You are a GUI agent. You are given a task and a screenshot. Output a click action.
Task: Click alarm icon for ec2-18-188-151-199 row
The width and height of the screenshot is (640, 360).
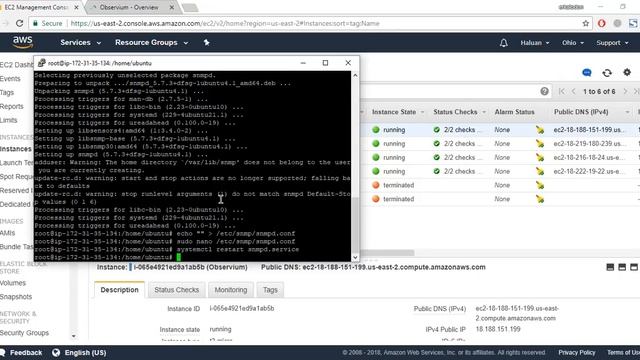tap(540, 130)
